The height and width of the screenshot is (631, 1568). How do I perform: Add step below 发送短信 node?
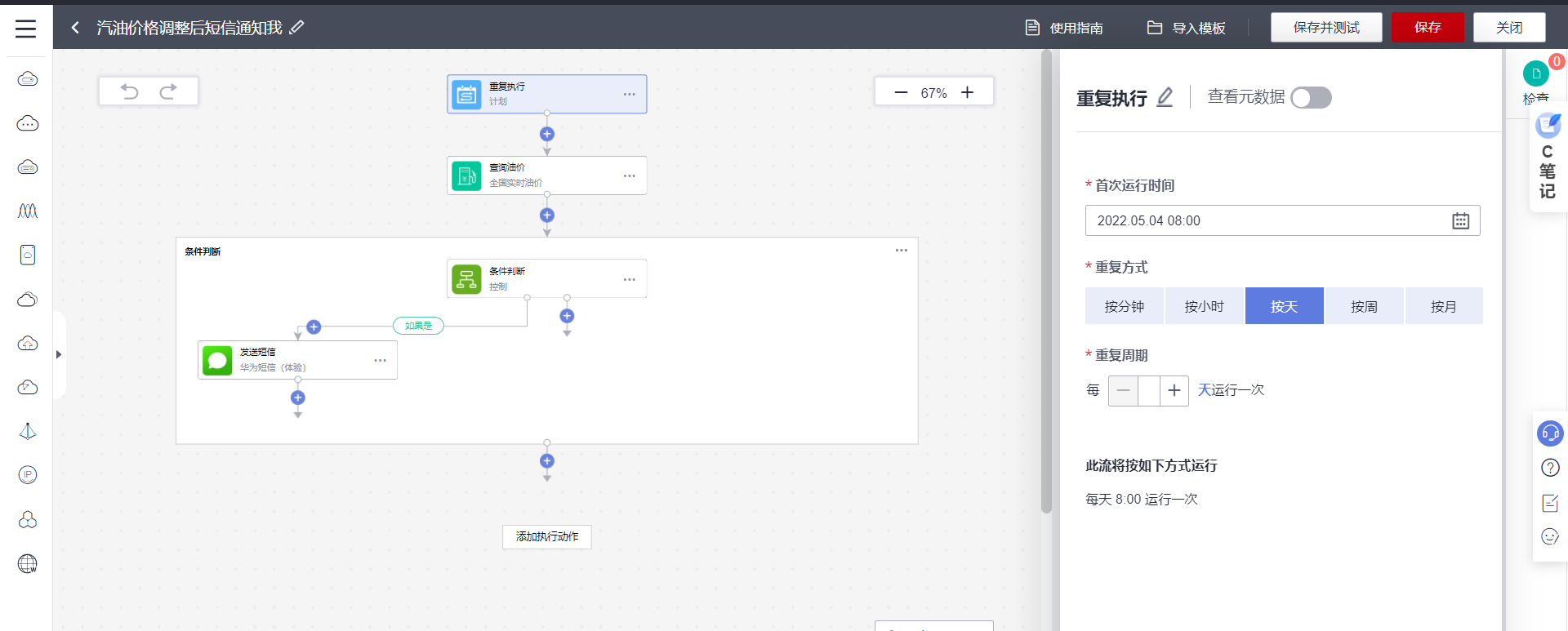298,398
